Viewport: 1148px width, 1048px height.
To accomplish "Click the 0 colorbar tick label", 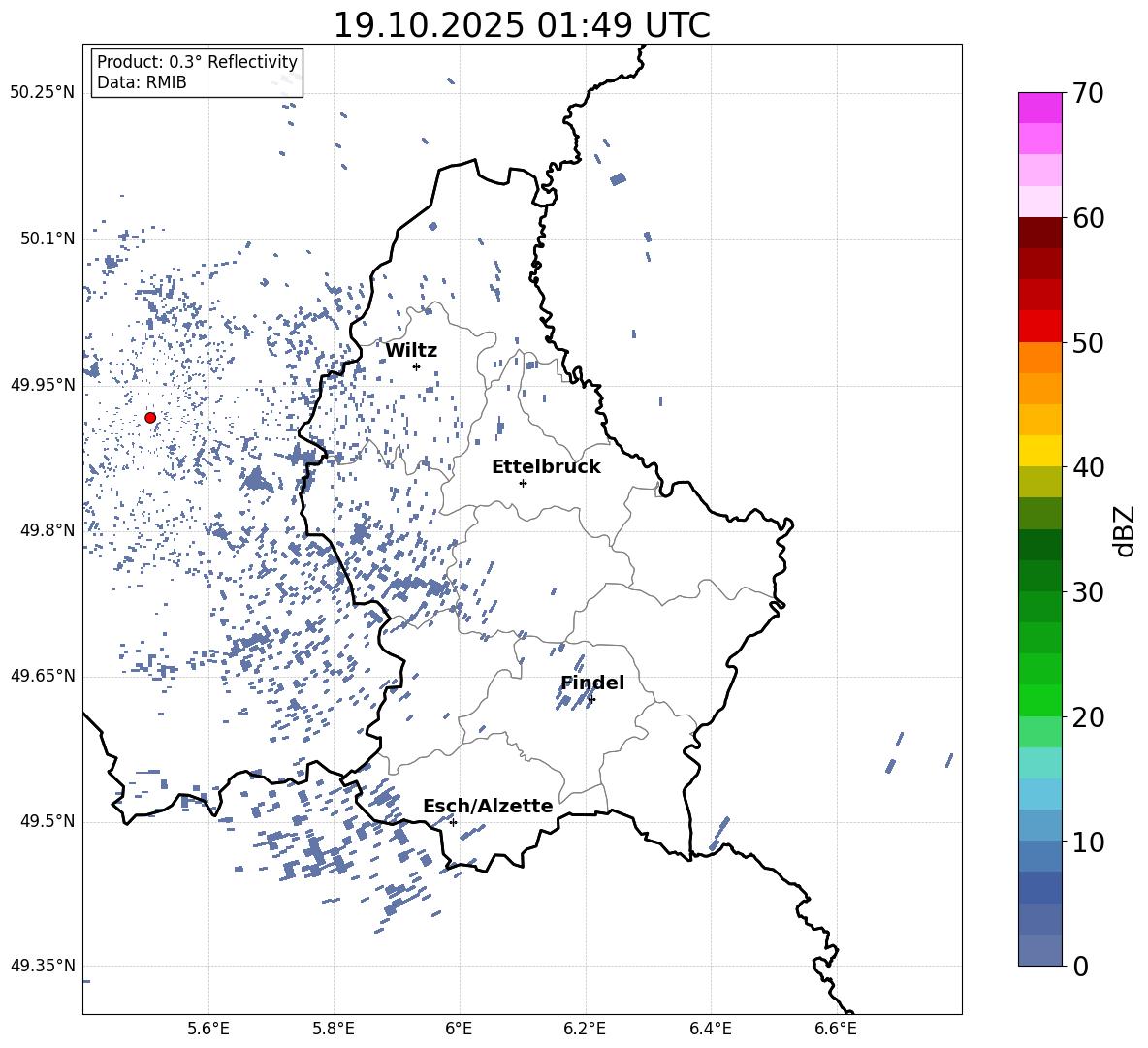I will 1080,966.
